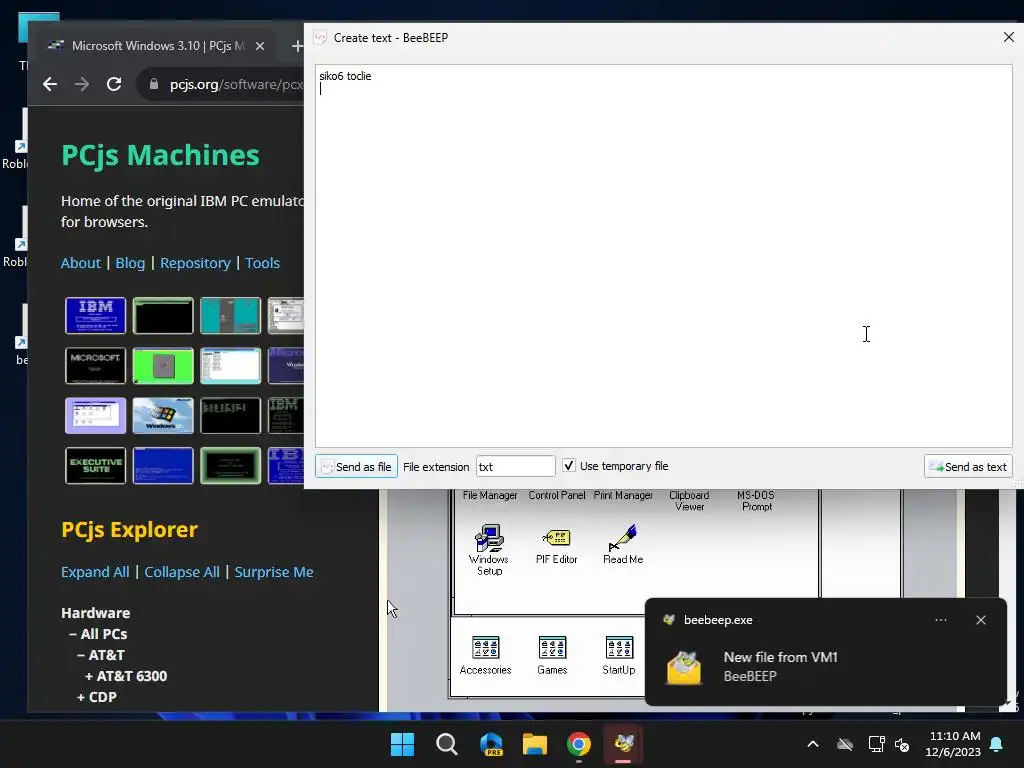Close the Create text BeeBEEP dialog
The image size is (1024, 768).
coord(1009,37)
